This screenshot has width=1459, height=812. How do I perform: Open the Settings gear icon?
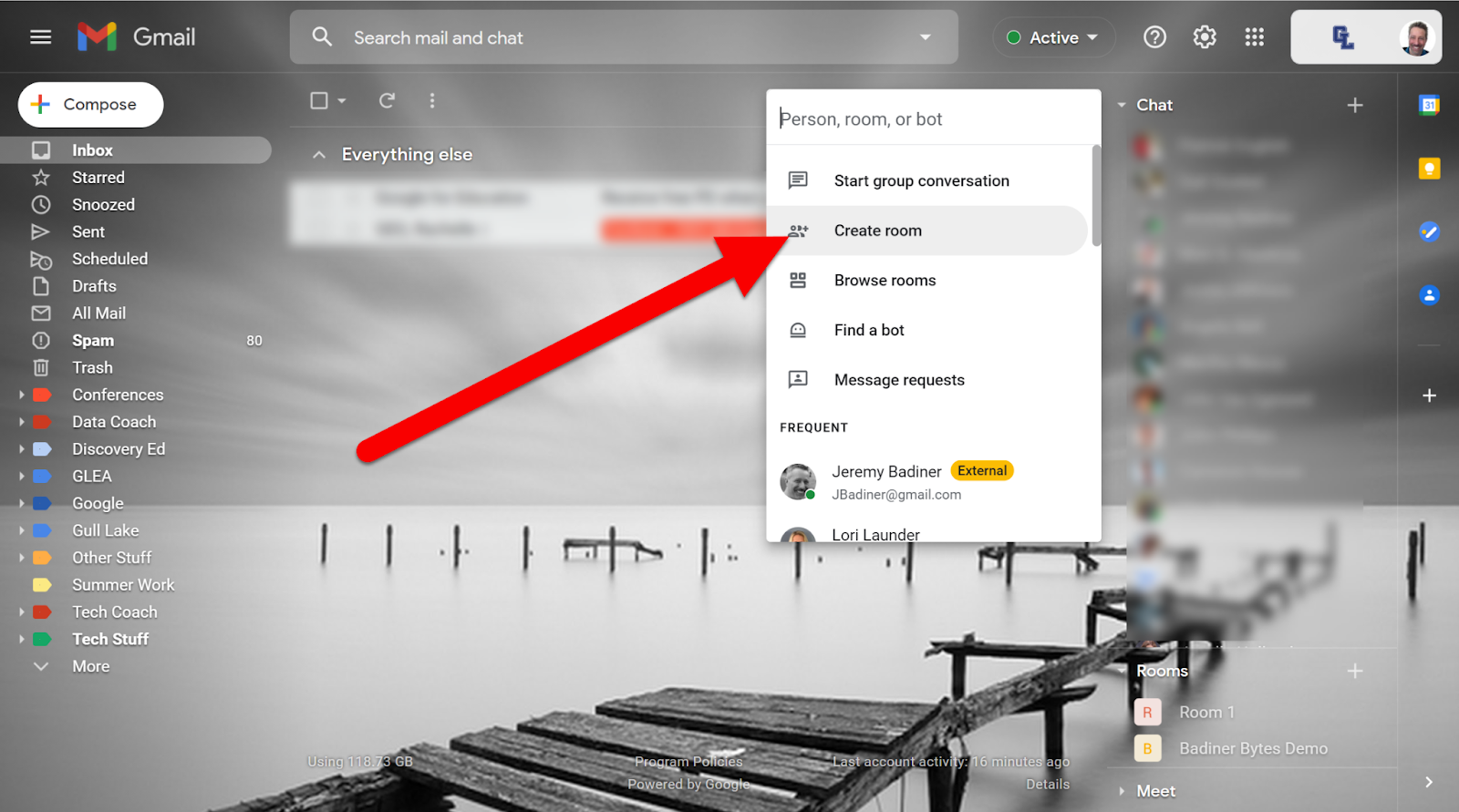tap(1205, 37)
